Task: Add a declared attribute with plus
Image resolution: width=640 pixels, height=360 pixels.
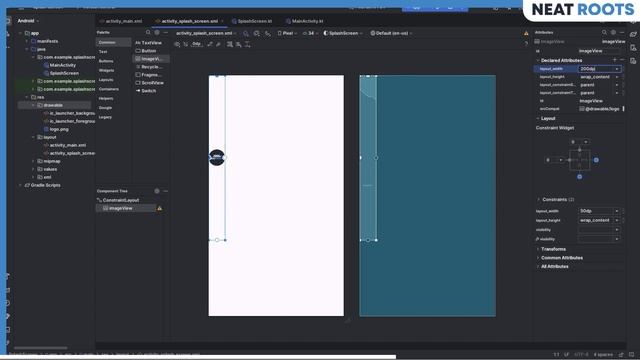Action: (x=615, y=60)
